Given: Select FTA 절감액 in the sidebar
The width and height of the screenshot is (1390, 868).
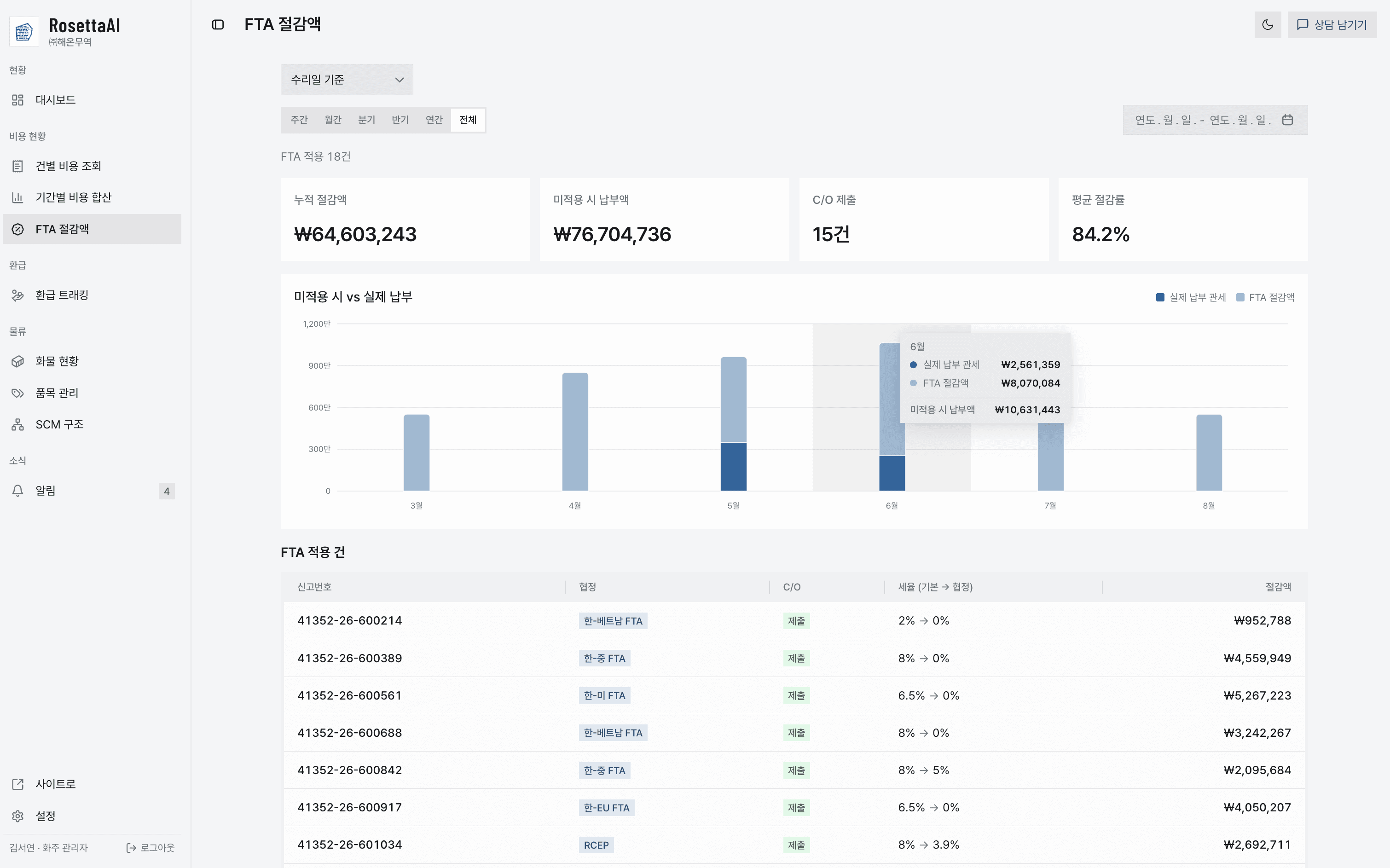Looking at the screenshot, I should (92, 229).
